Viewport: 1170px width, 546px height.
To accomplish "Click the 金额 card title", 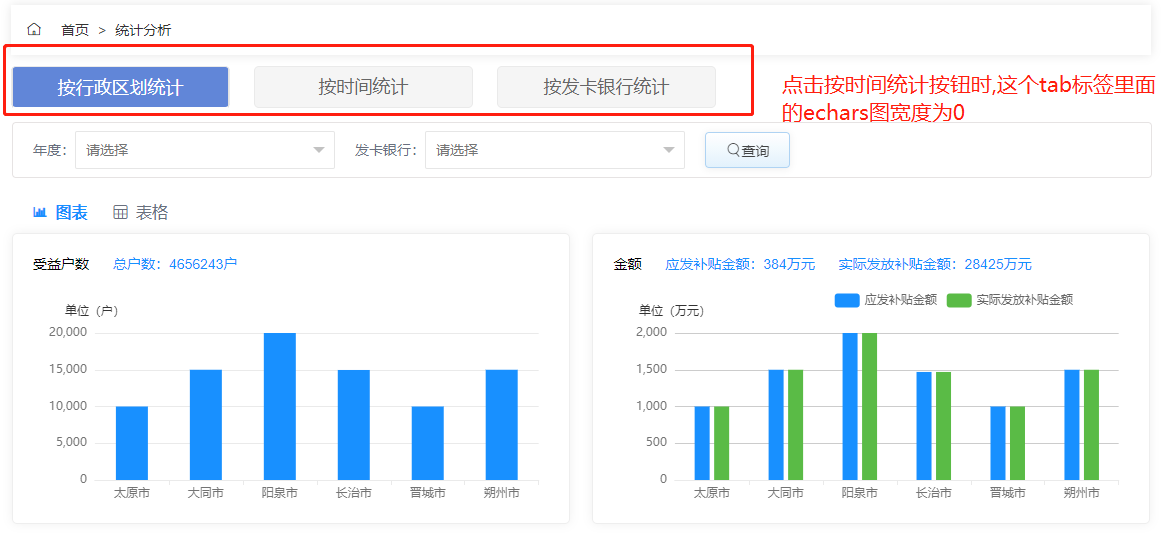I will point(628,264).
